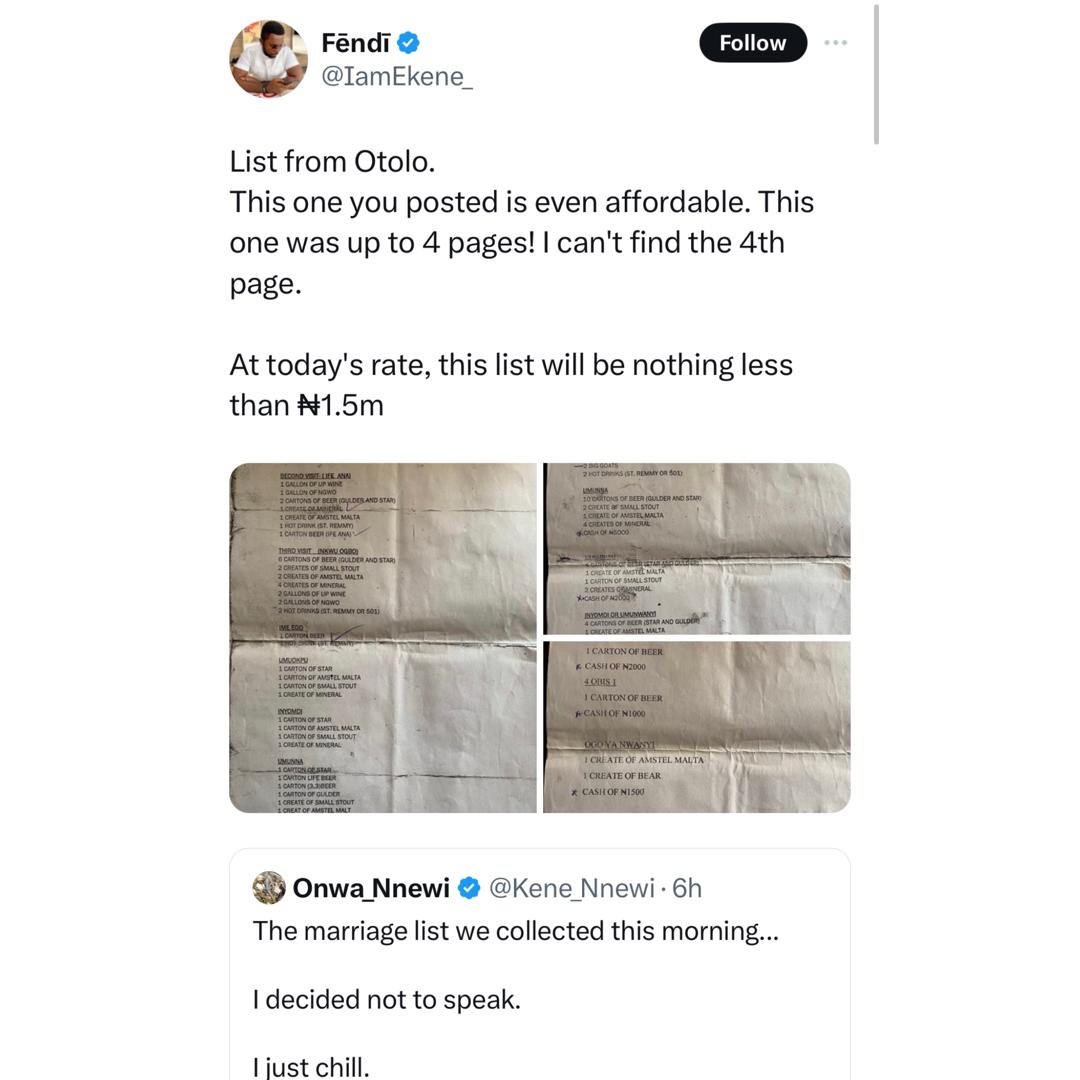Click the verified badge beside Onwa_Nnewi
The image size is (1080, 1080).
tap(468, 888)
